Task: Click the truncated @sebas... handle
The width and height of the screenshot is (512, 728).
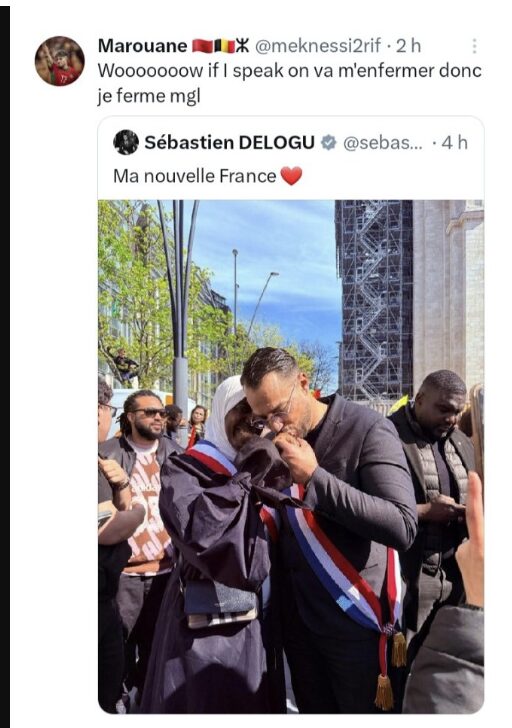Action: point(383,143)
